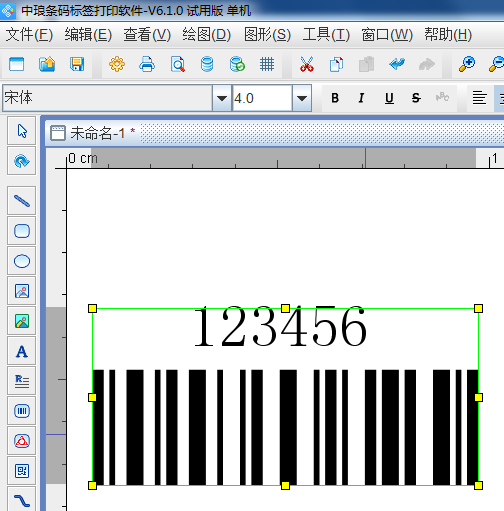Expand the 宋体 font dropdown

[222, 98]
